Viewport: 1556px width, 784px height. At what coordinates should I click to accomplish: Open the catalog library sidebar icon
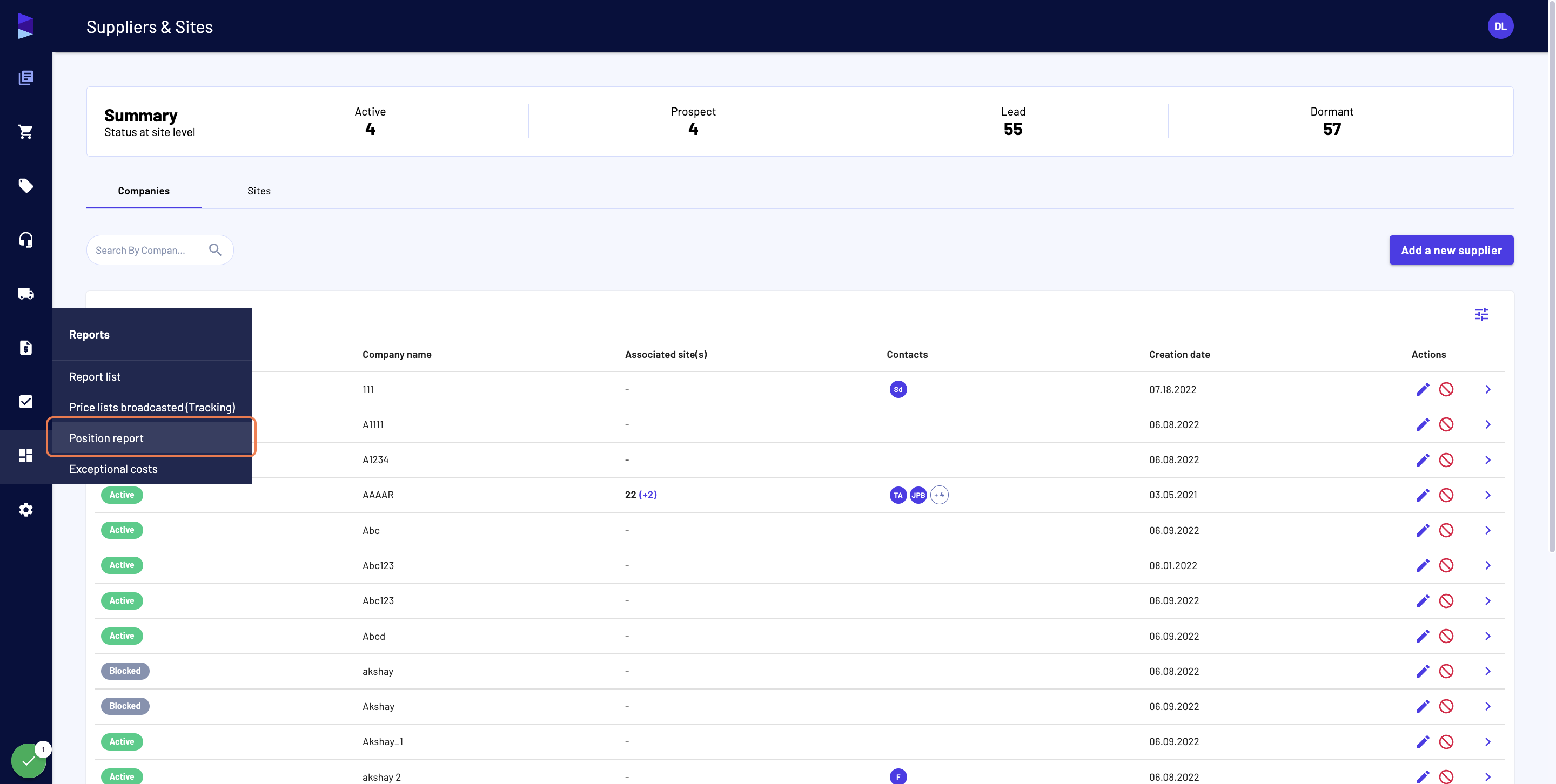click(25, 77)
